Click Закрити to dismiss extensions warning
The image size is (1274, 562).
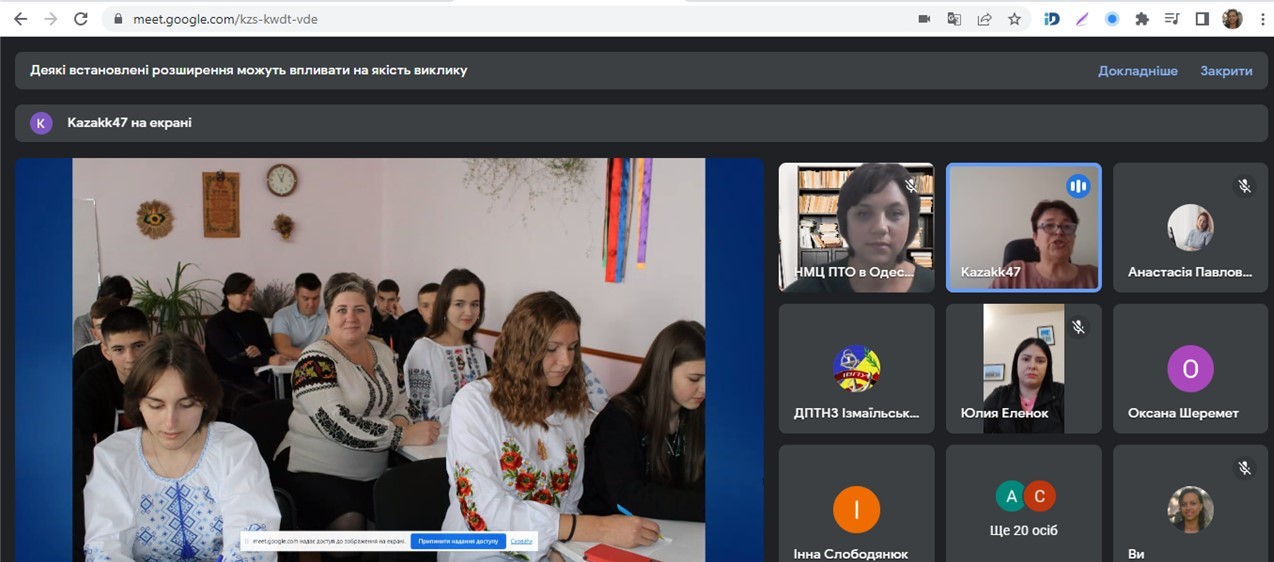click(x=1226, y=71)
